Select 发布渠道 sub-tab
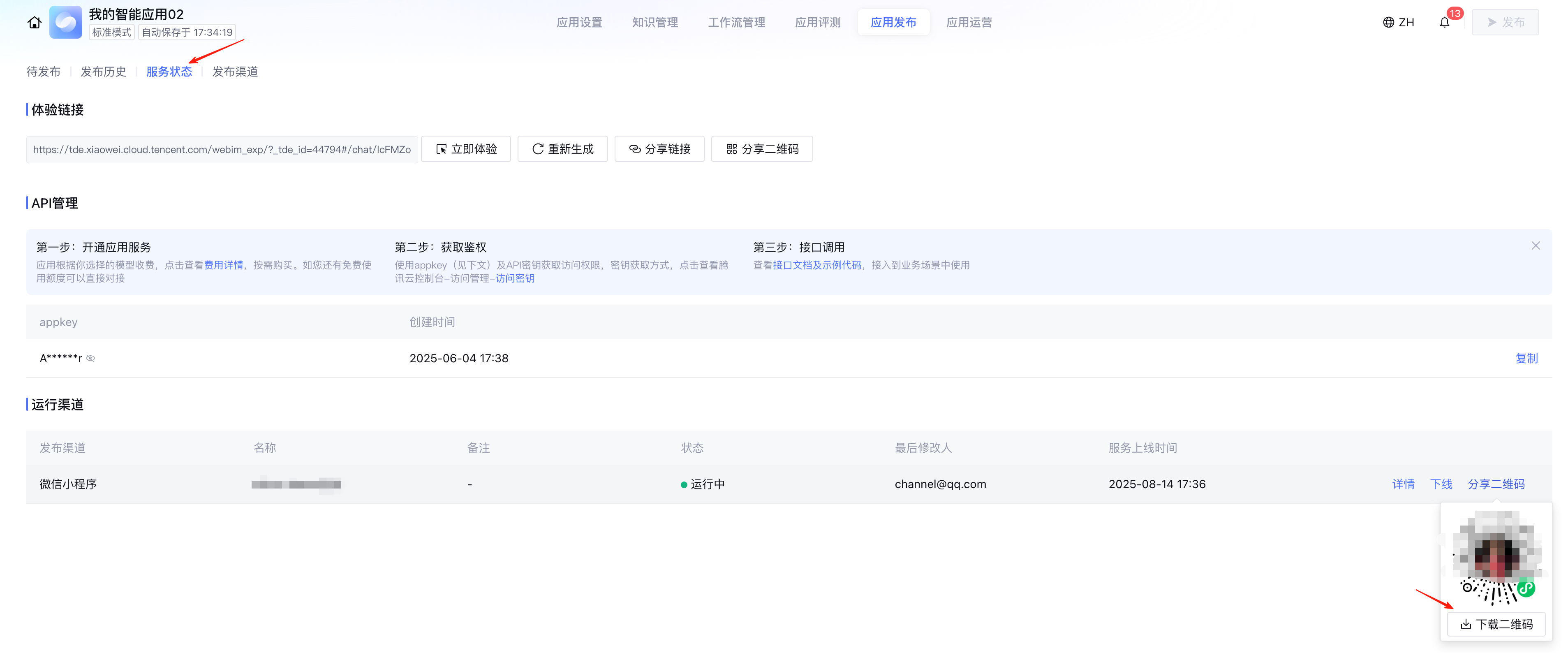The height and width of the screenshot is (653, 1568). pyautogui.click(x=235, y=72)
